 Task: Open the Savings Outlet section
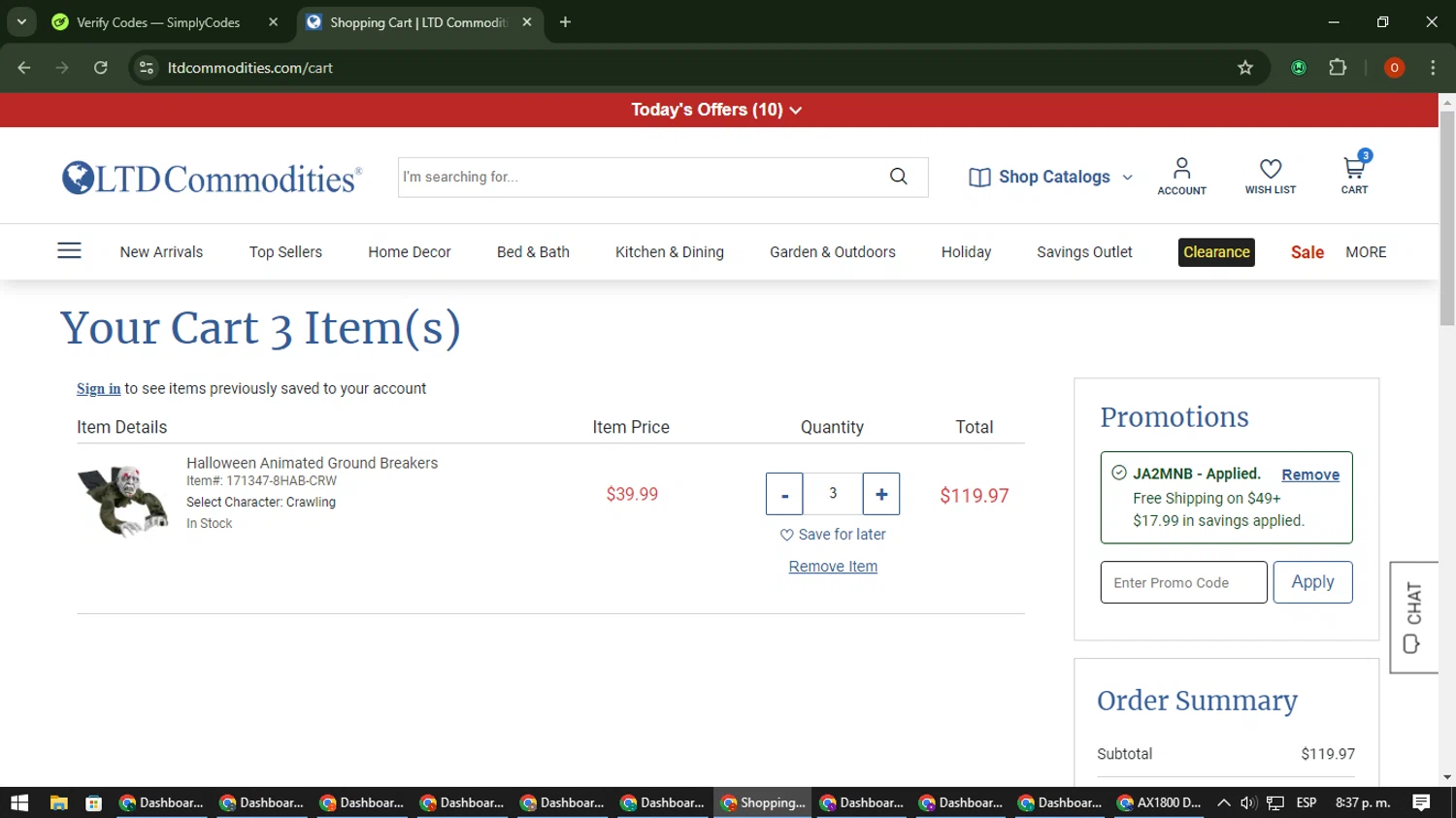[x=1084, y=252]
